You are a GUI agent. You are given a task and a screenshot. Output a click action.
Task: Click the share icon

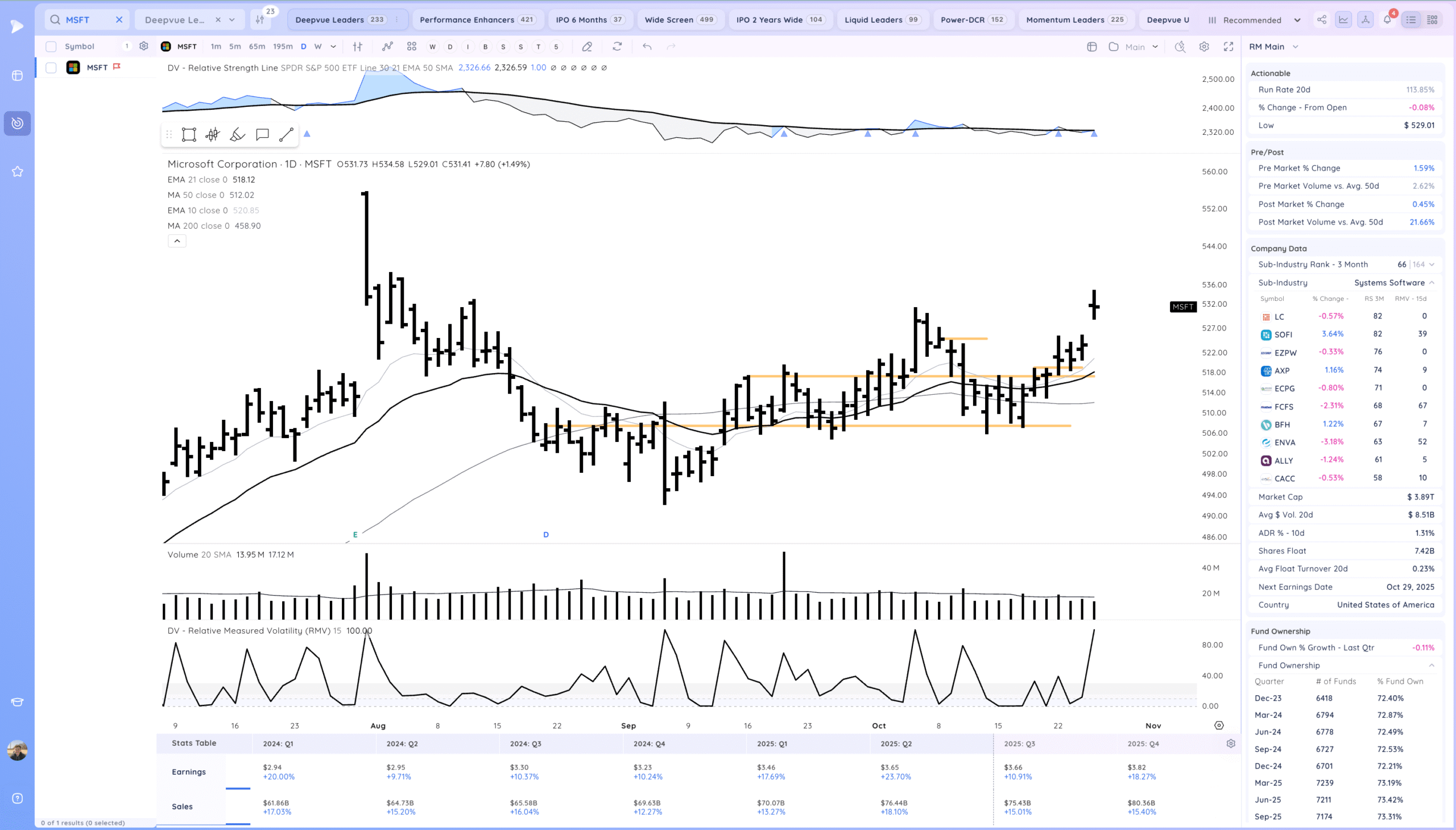click(x=1322, y=20)
